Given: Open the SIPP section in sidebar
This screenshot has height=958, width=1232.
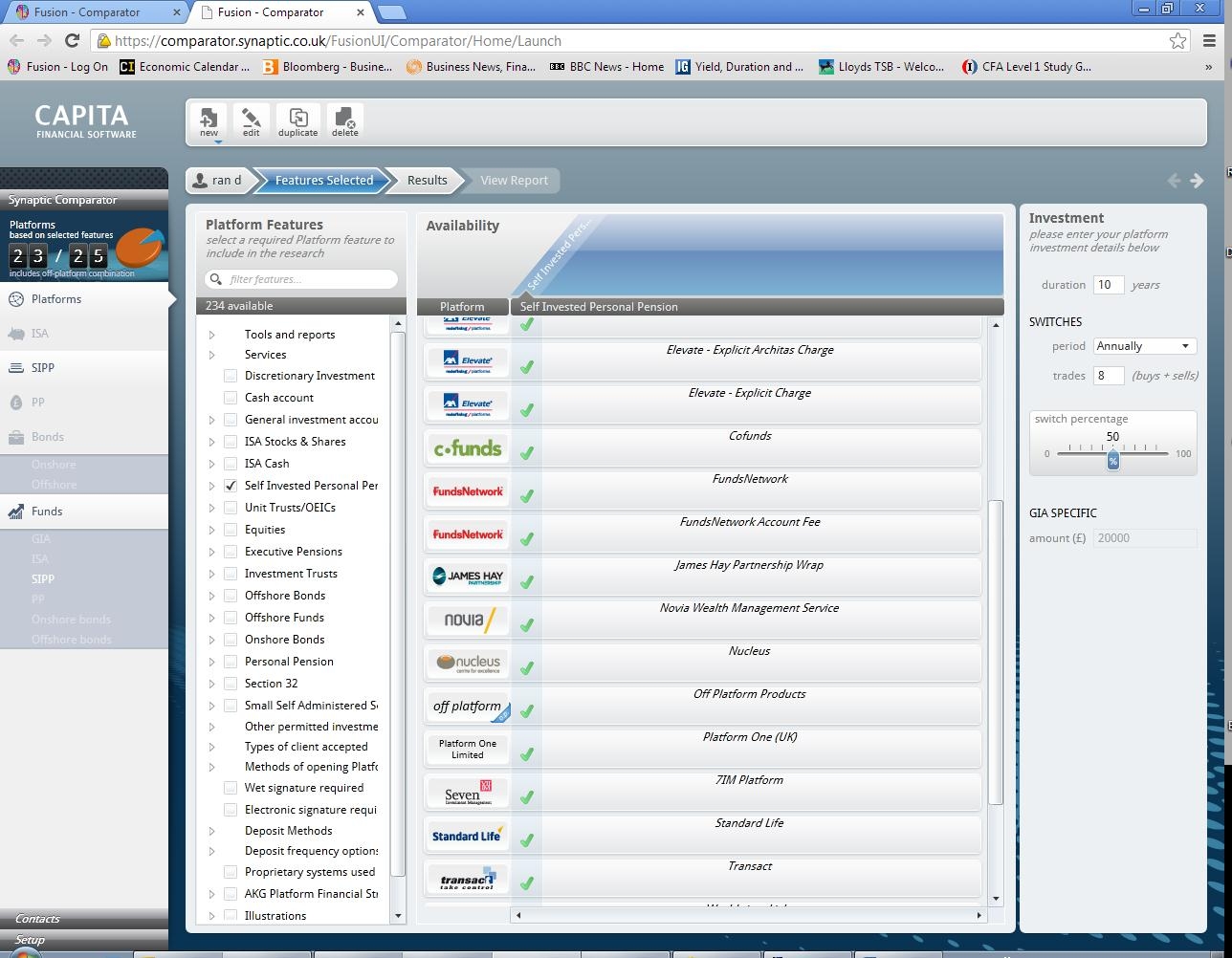Looking at the screenshot, I should tap(43, 368).
